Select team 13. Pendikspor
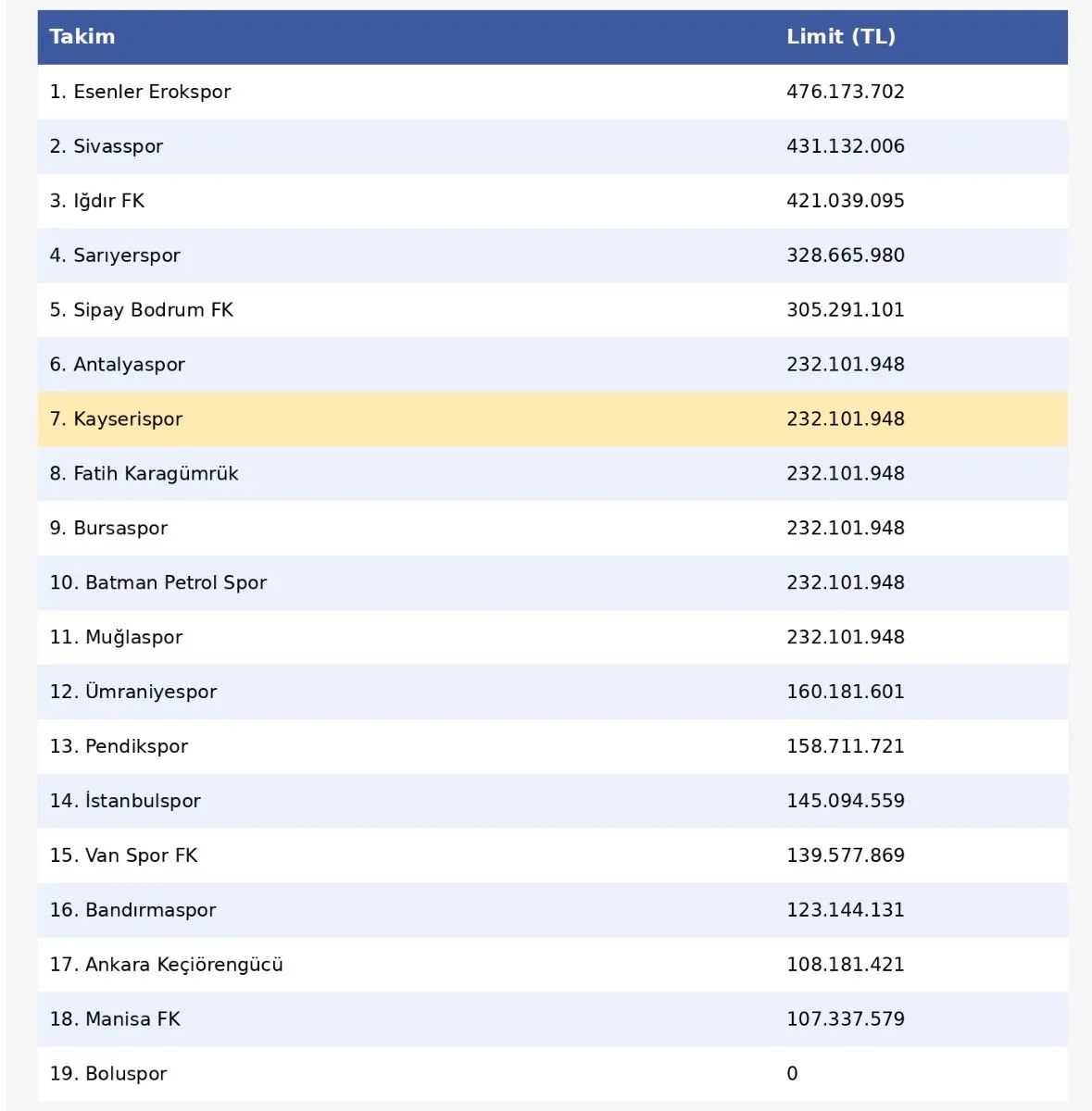Viewport: 1092px width, 1111px height. [119, 746]
